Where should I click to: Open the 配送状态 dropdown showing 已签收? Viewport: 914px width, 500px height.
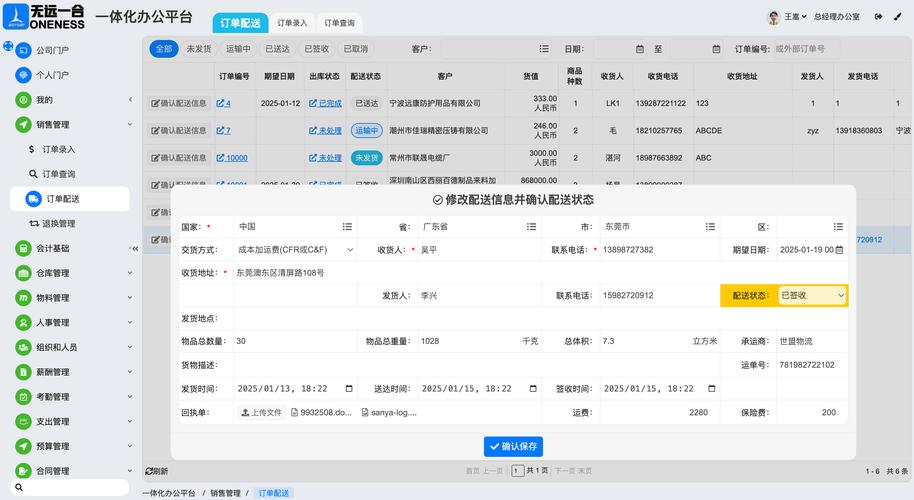point(812,295)
